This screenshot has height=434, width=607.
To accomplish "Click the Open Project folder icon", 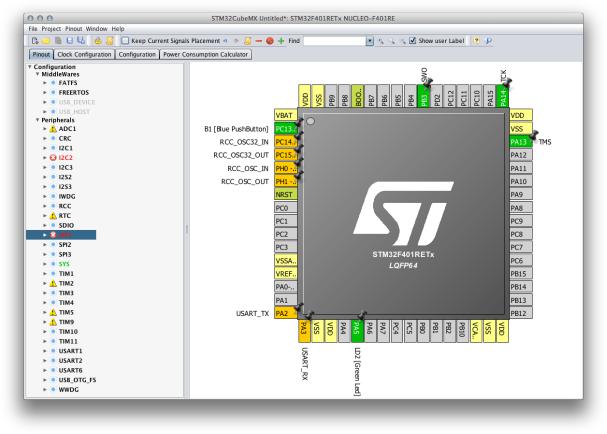I will pyautogui.click(x=46, y=41).
